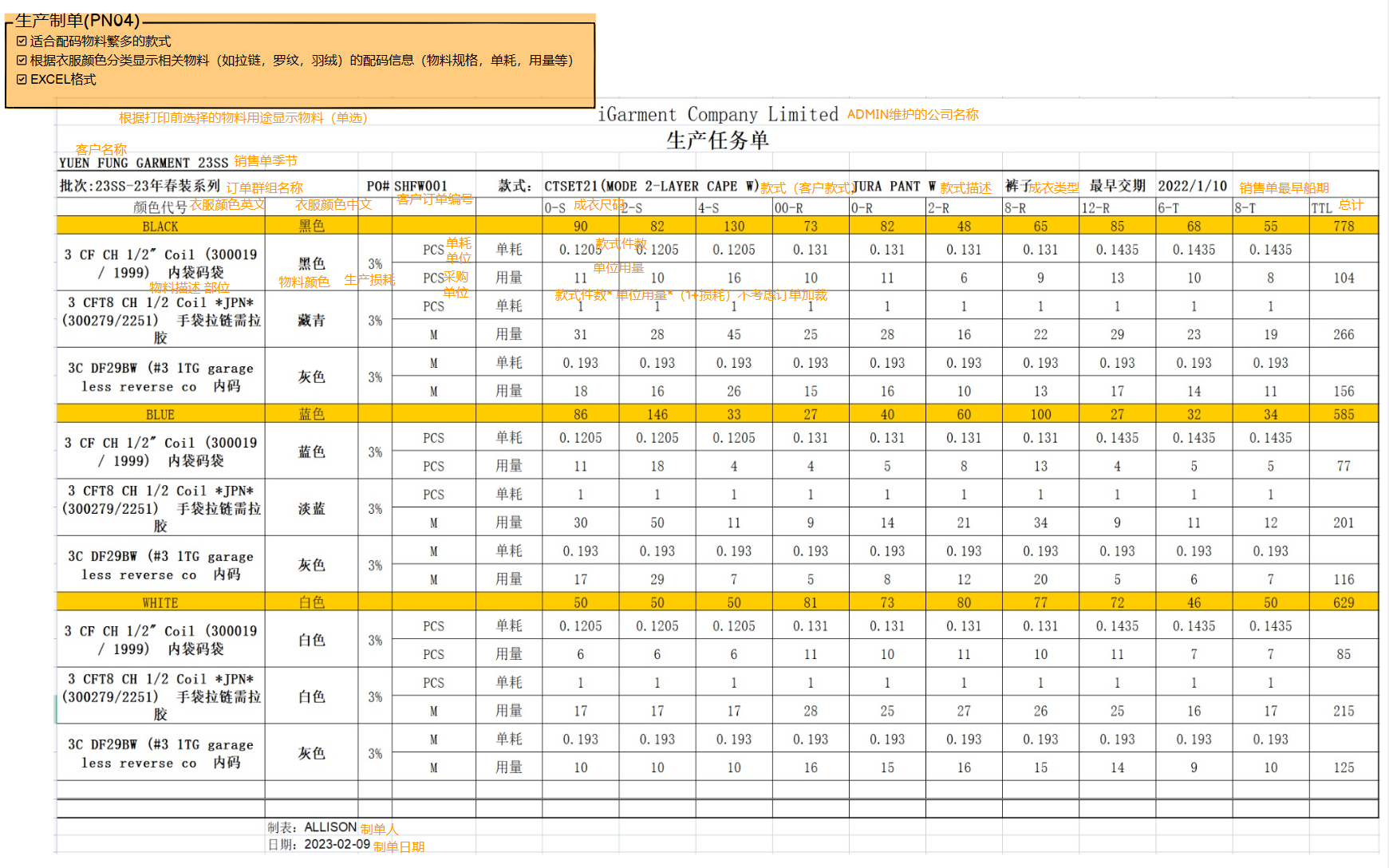Click usage total 125 under WHITE

(1344, 767)
